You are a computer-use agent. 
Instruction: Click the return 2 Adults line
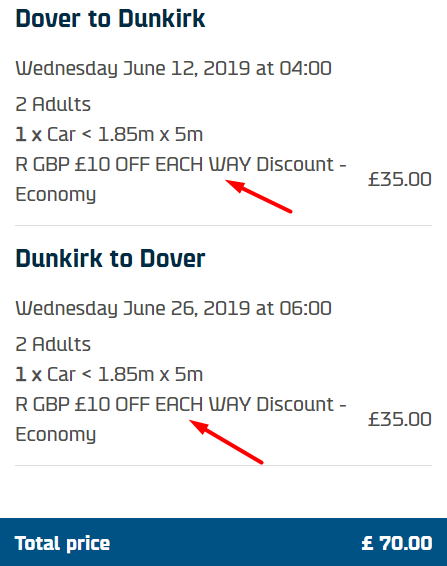pos(53,344)
